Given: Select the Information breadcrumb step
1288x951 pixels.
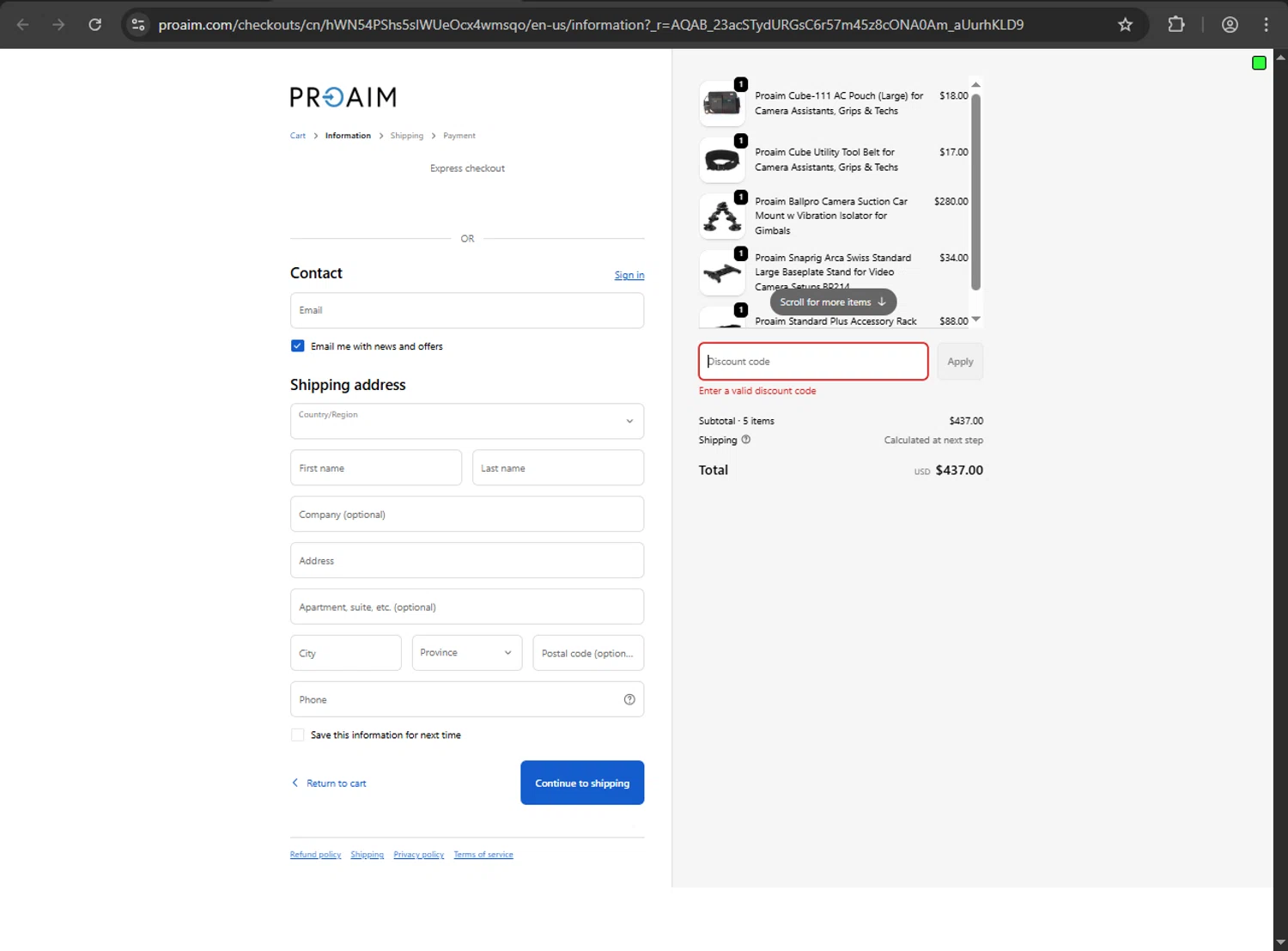Looking at the screenshot, I should coord(348,136).
